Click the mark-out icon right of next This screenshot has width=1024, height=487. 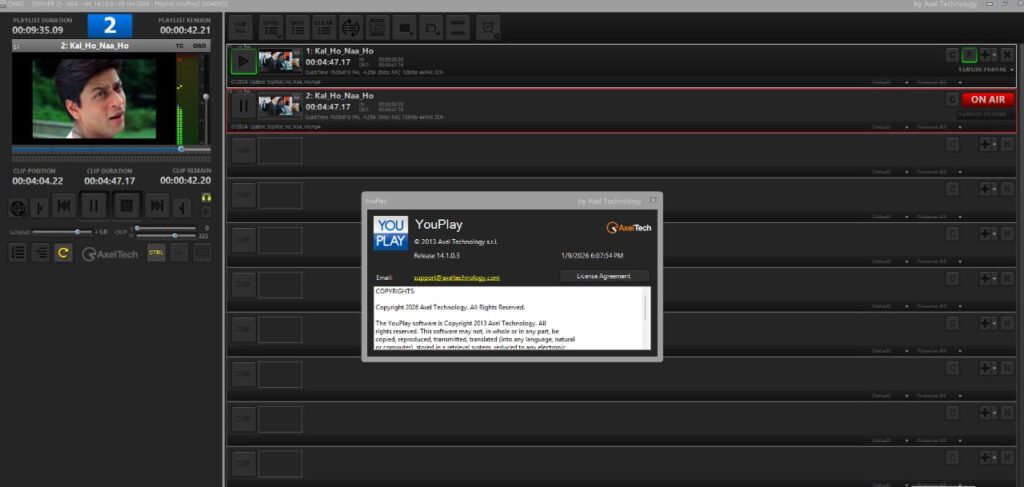click(x=182, y=207)
